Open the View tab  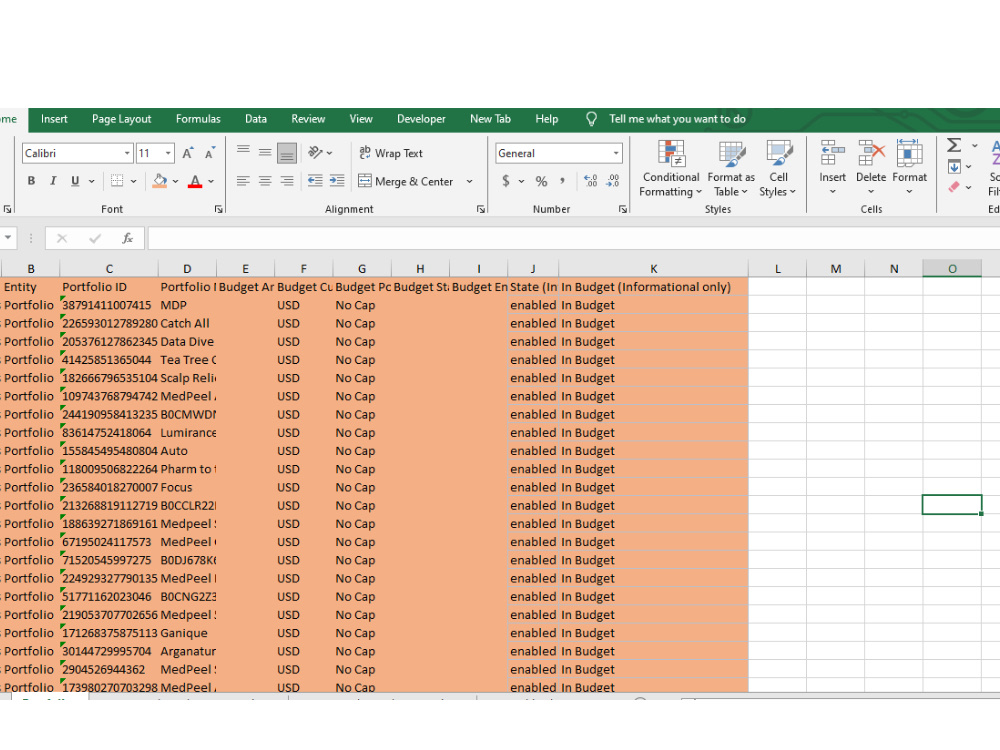click(x=361, y=119)
